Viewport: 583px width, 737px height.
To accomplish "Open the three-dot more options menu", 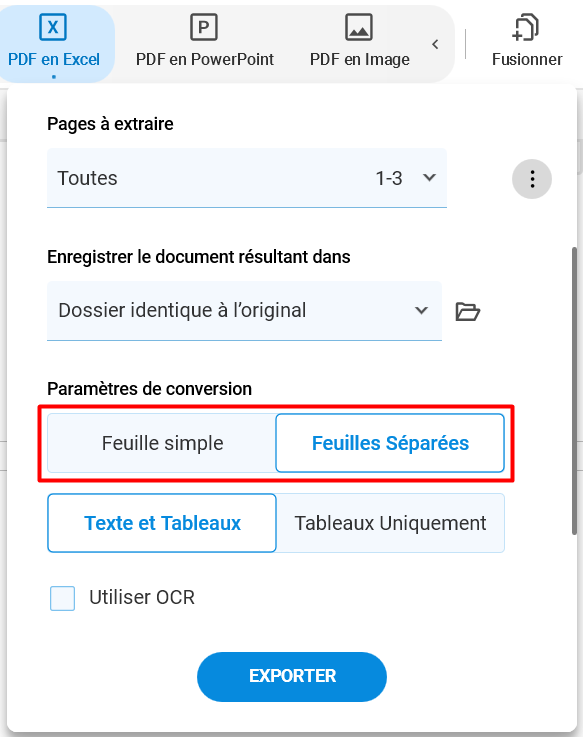I will pos(532,179).
